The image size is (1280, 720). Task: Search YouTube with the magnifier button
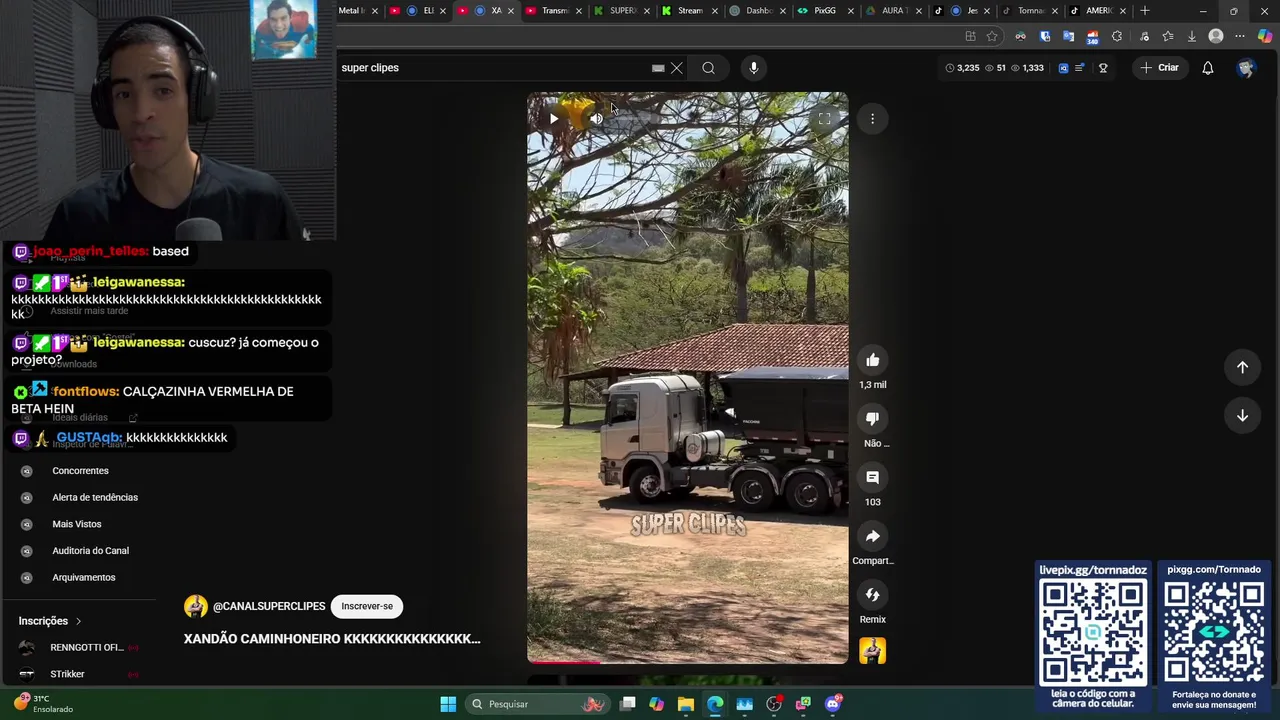tap(708, 68)
